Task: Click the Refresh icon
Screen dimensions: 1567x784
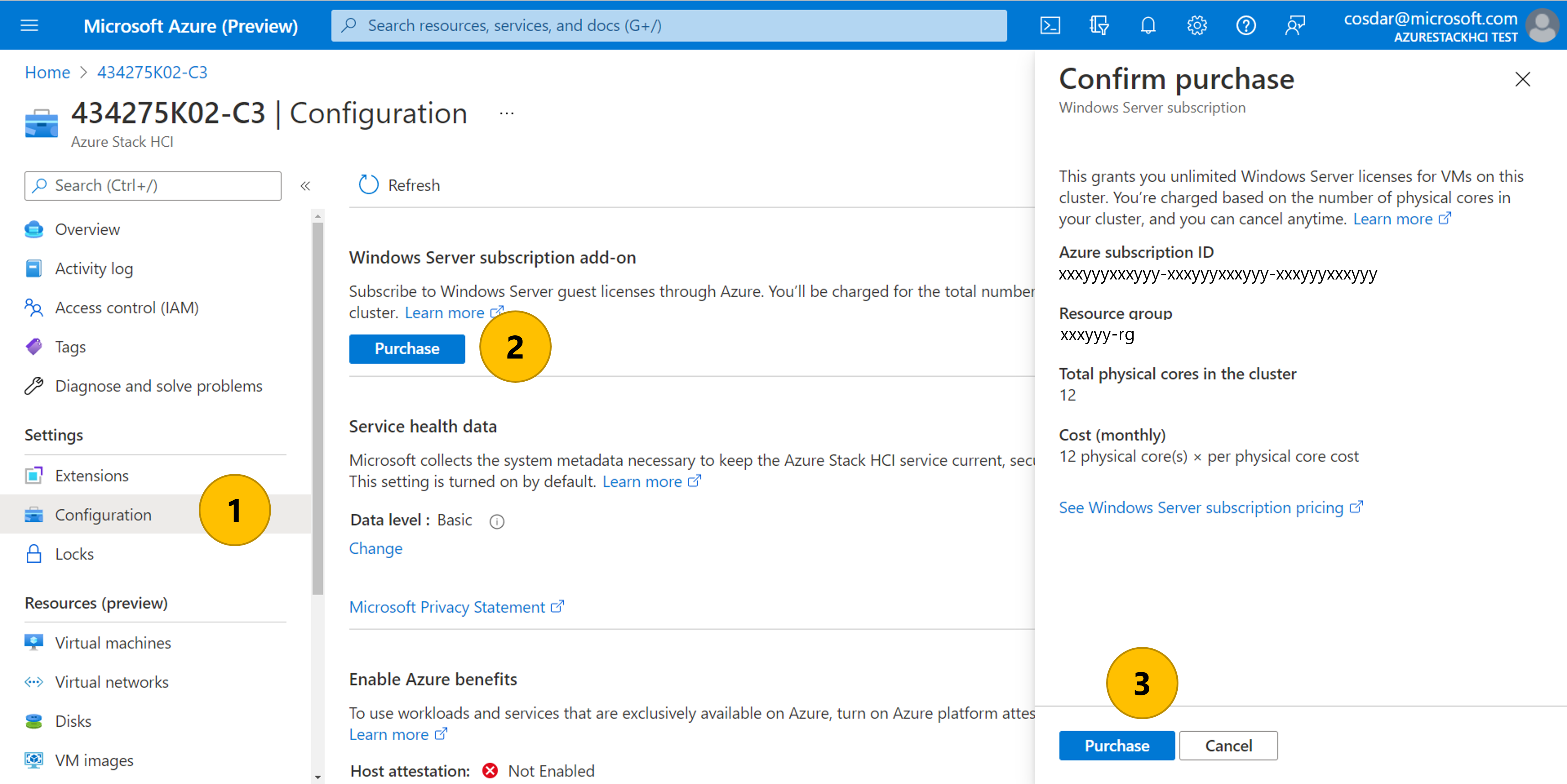Action: [369, 185]
